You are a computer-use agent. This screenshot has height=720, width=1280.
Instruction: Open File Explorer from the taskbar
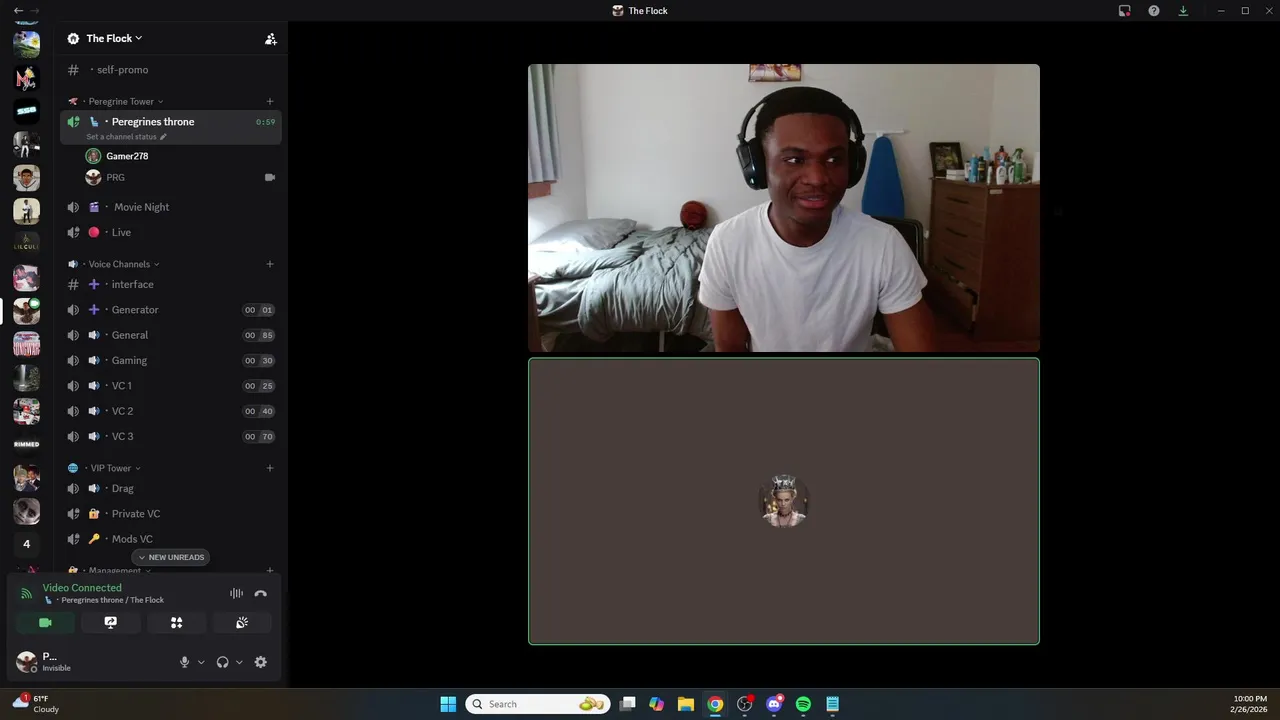click(686, 704)
